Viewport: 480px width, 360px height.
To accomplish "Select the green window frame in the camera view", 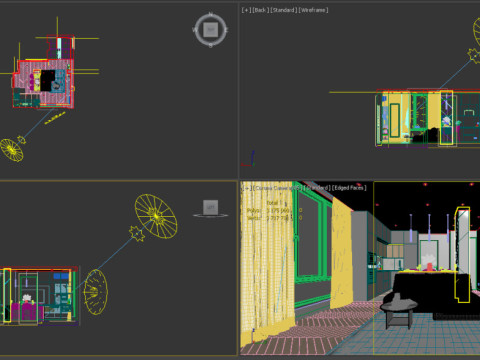I will coord(313,247).
